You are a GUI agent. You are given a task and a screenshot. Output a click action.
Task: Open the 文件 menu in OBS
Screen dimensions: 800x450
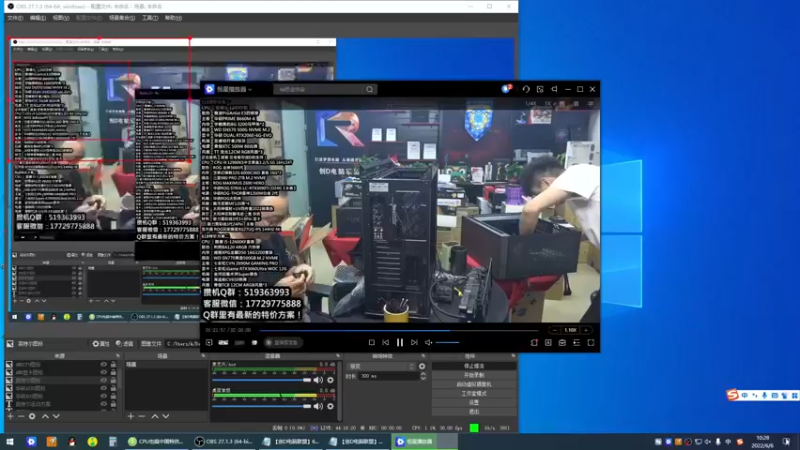(x=15, y=18)
